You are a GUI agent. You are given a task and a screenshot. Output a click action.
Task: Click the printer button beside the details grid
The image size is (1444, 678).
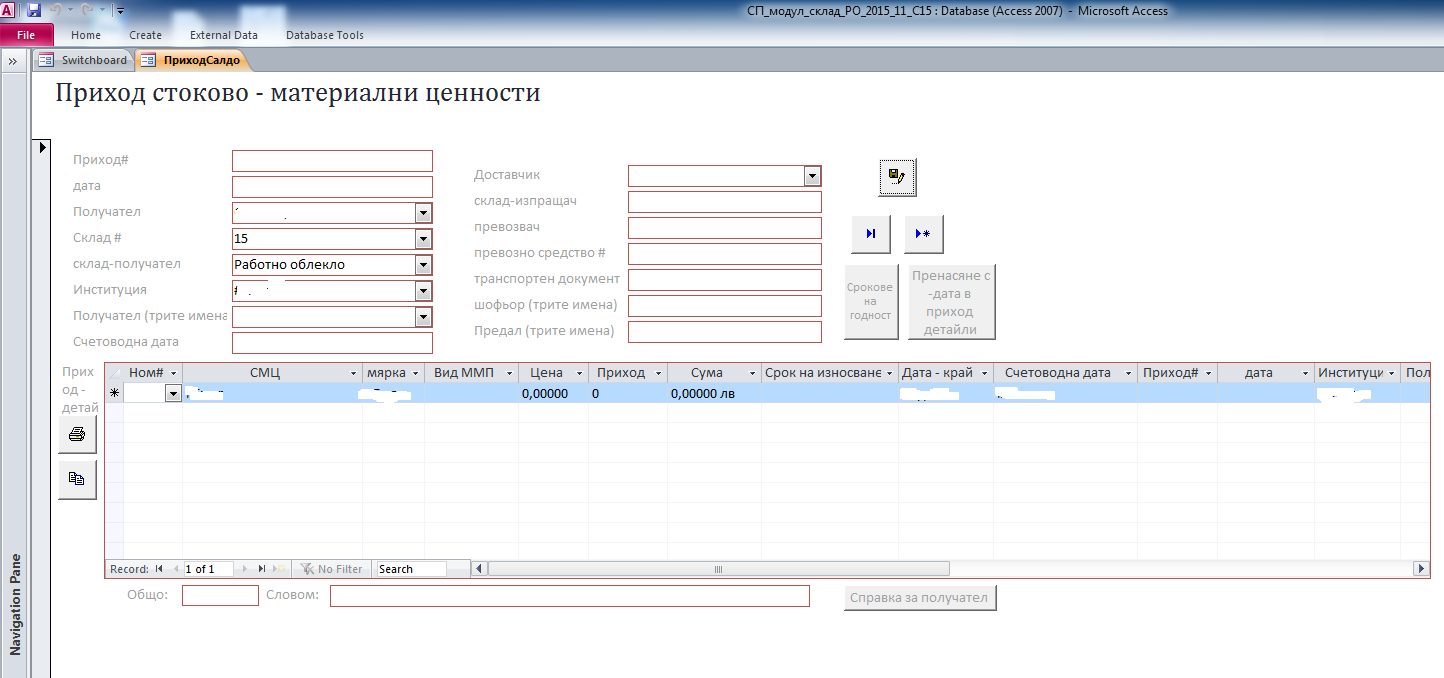[77, 435]
